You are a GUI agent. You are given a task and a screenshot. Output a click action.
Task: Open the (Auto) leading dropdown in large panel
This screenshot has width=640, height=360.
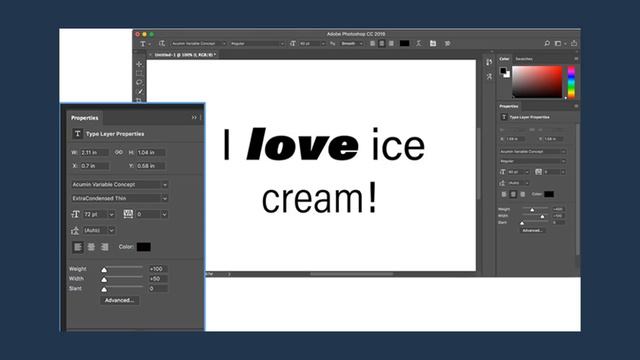99,231
